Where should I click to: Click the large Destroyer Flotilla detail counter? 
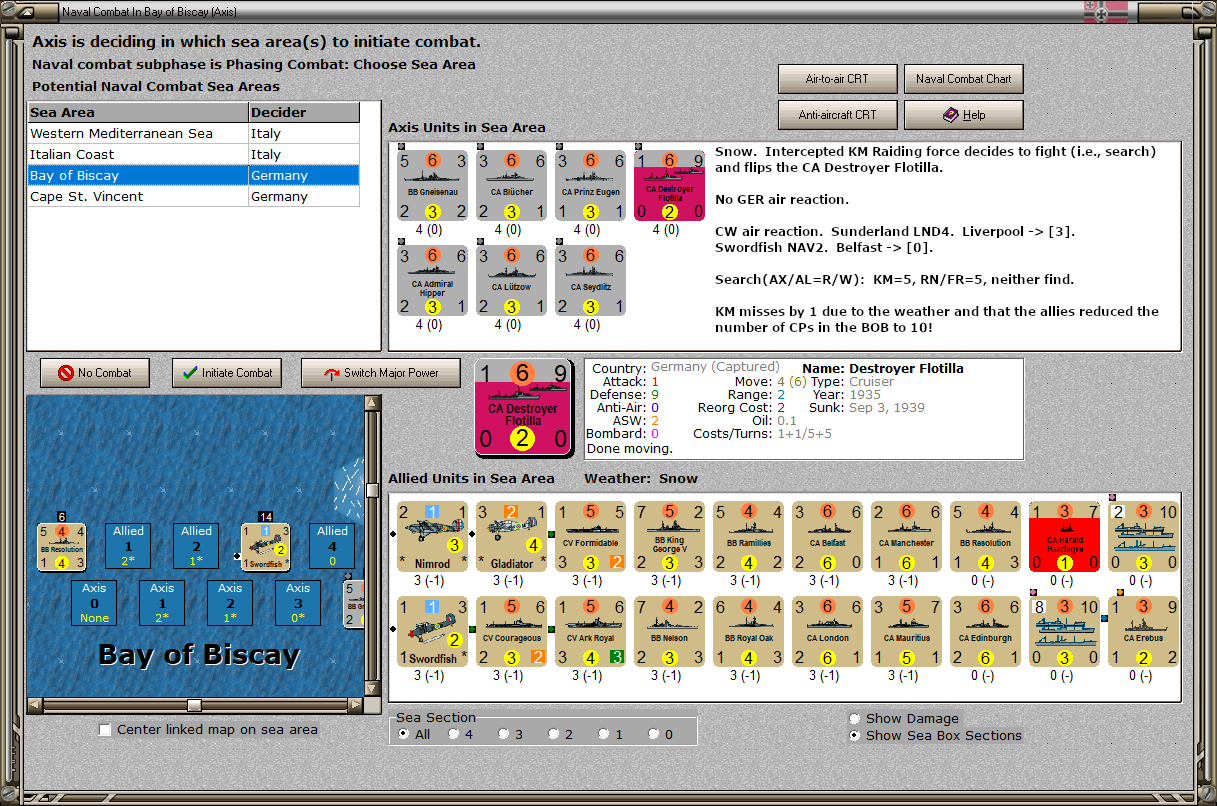(523, 408)
